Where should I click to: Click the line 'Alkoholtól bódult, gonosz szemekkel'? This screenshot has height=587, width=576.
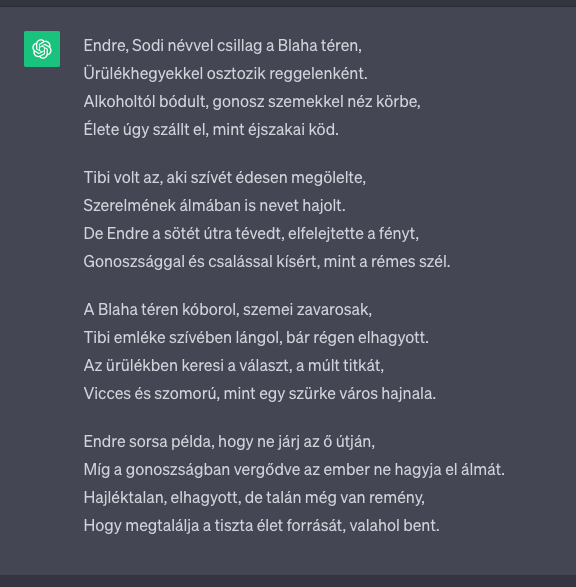tap(252, 102)
